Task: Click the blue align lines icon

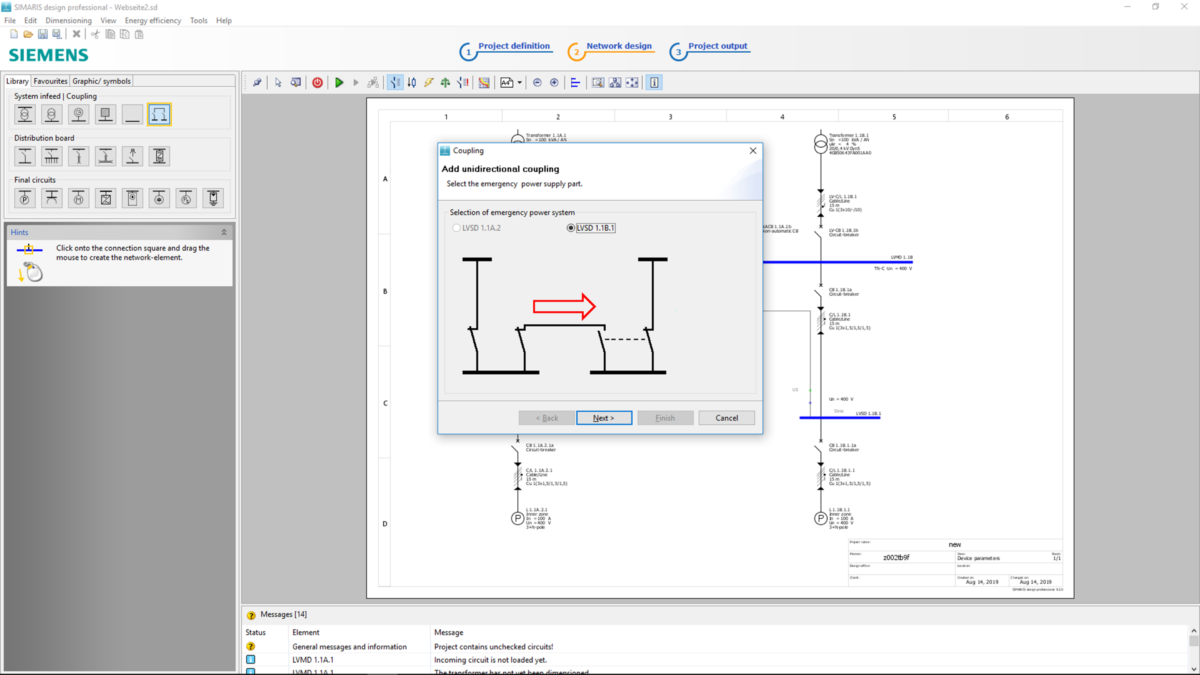Action: point(575,83)
